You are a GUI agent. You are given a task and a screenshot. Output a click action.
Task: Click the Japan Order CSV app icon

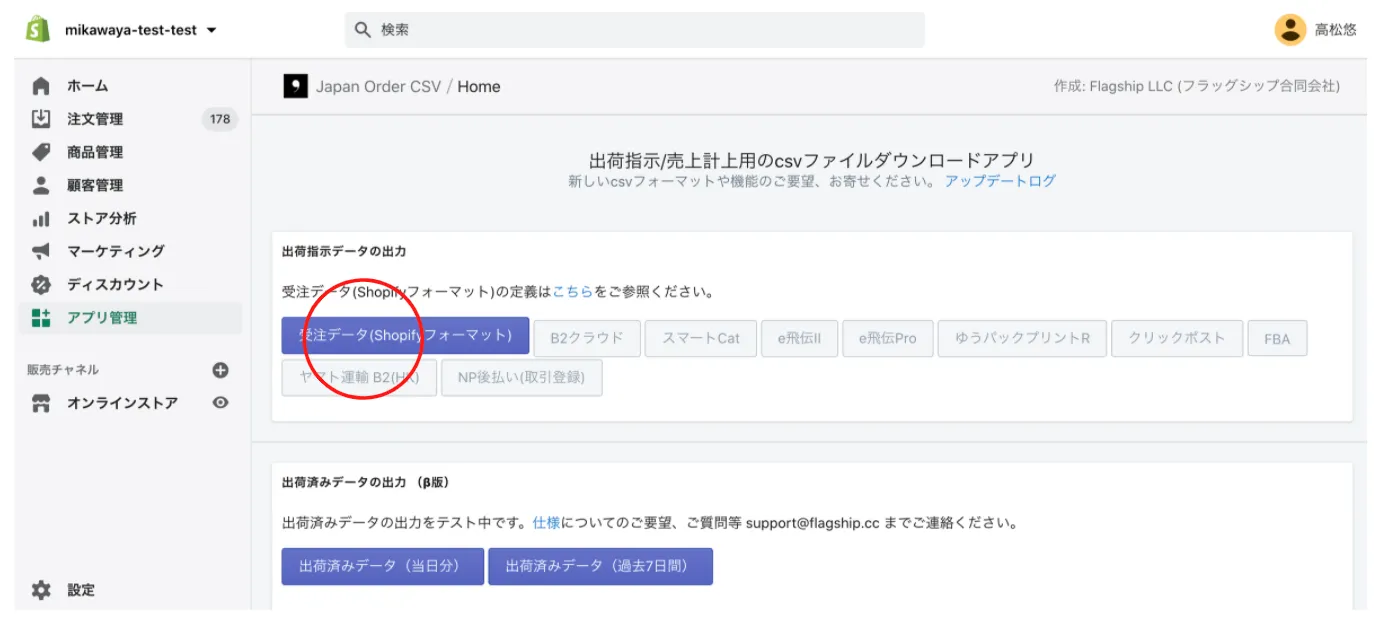coord(295,86)
